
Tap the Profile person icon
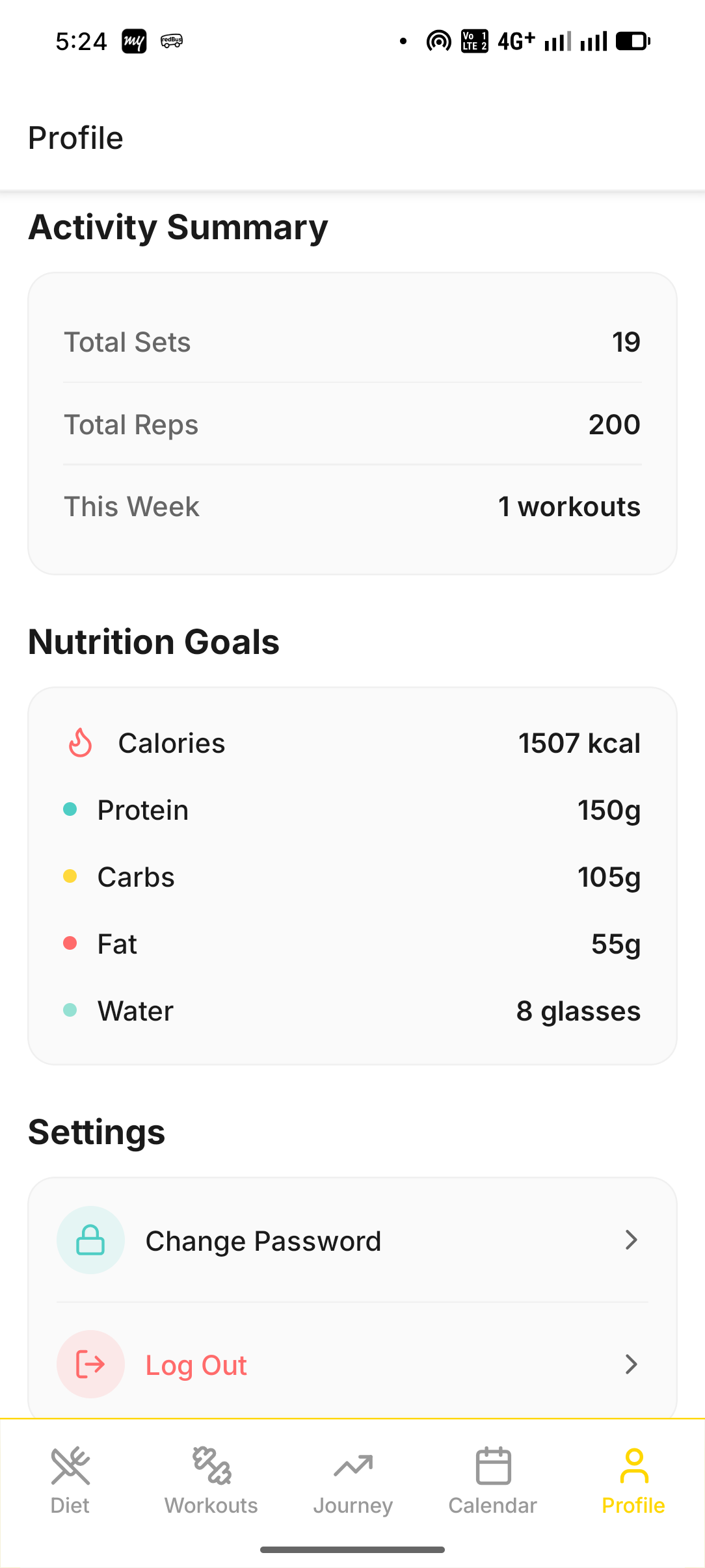(x=633, y=1465)
